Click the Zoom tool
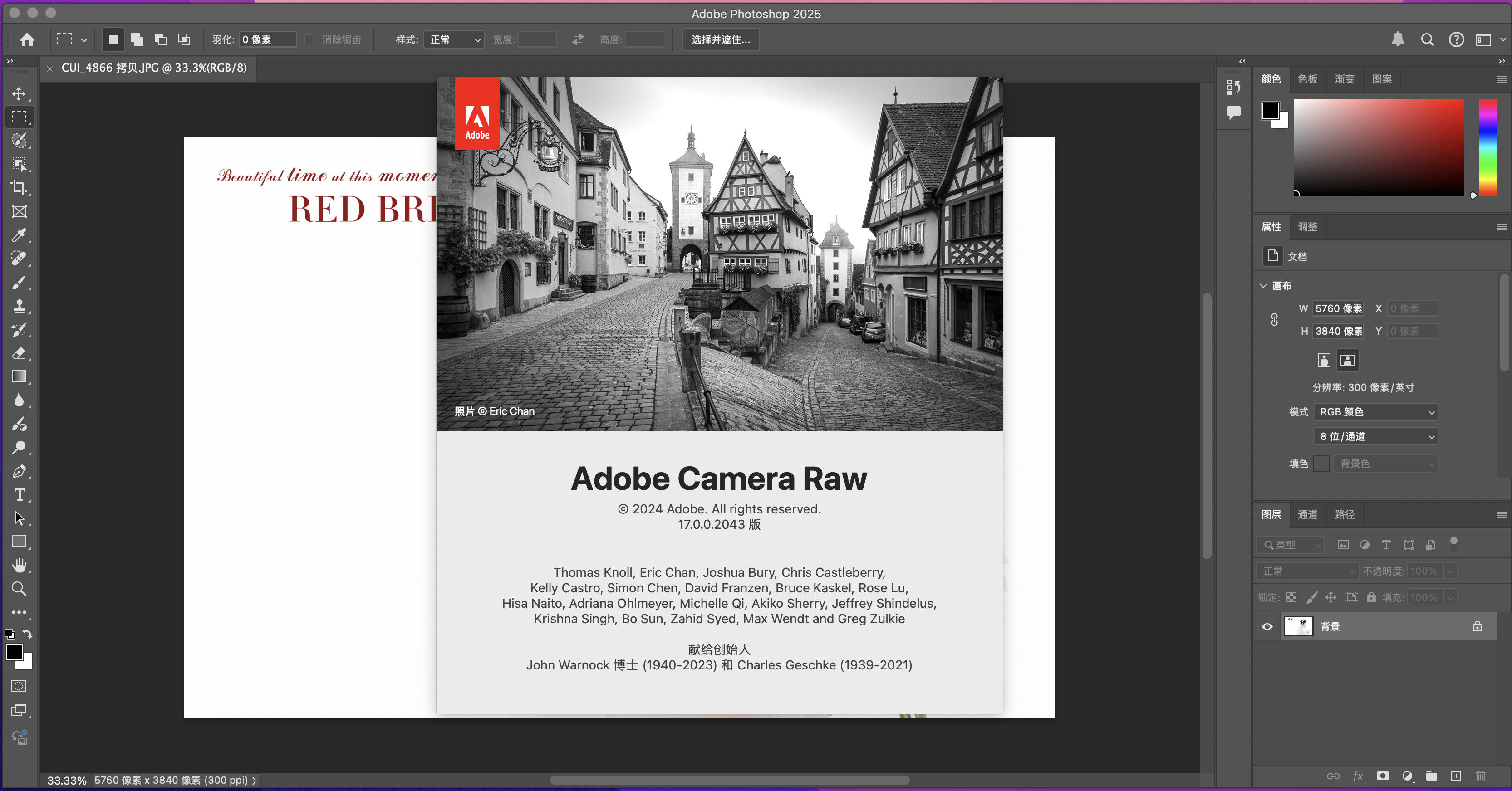 (19, 589)
